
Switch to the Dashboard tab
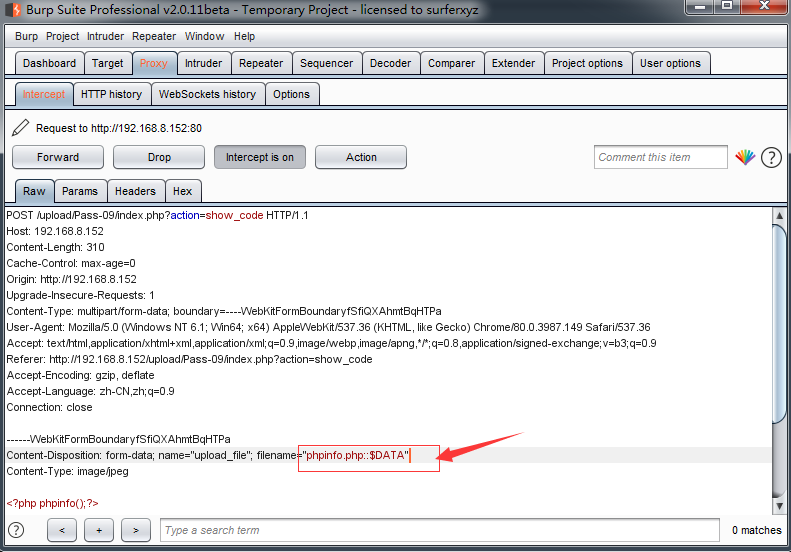[x=49, y=64]
